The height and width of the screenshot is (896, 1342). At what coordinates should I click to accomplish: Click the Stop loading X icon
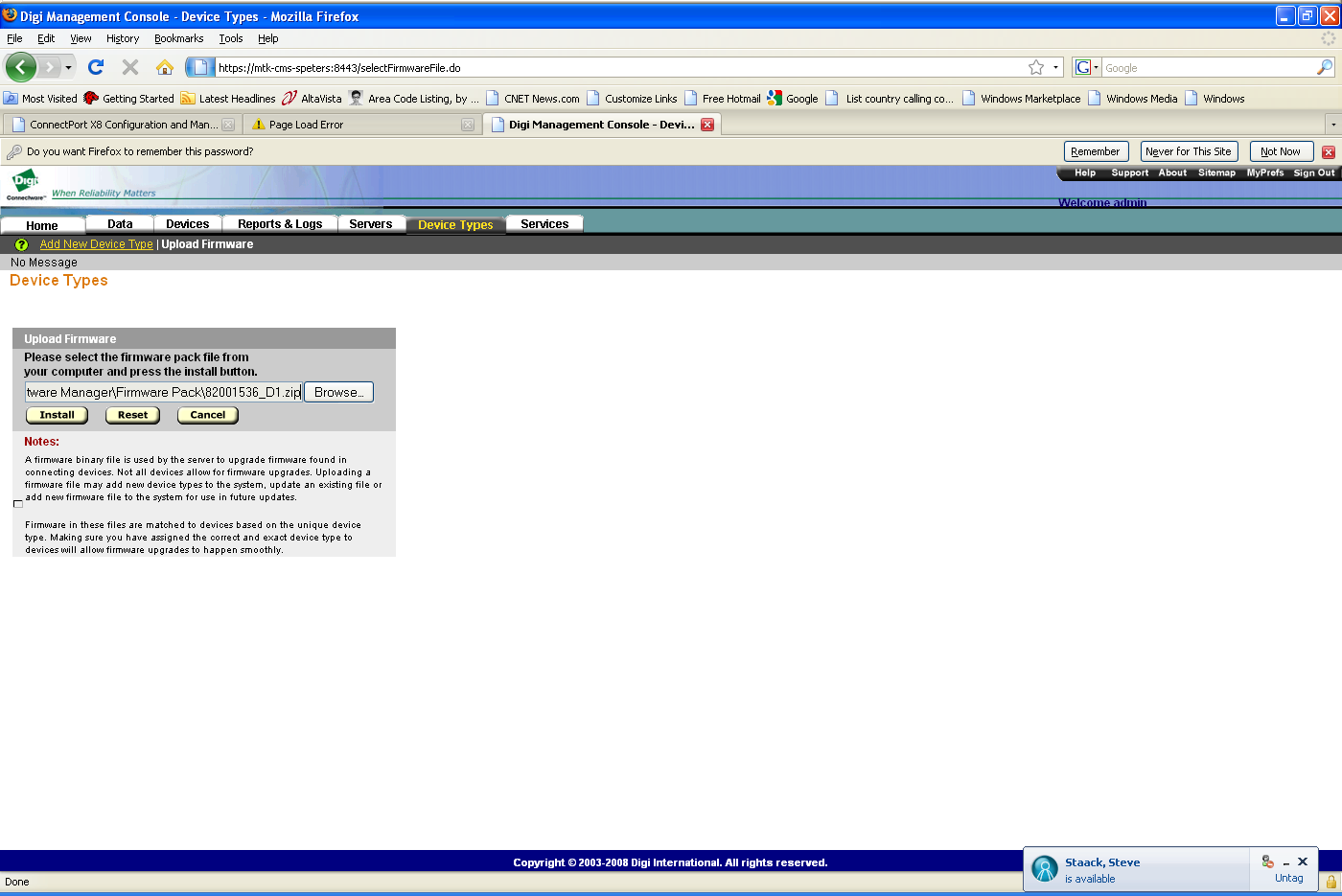pyautogui.click(x=130, y=67)
